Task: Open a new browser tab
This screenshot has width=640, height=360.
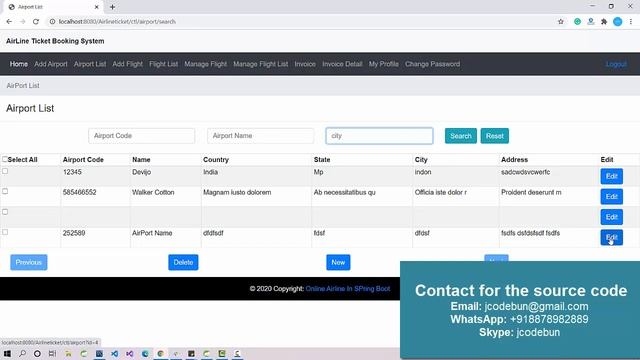Action: (112, 7)
